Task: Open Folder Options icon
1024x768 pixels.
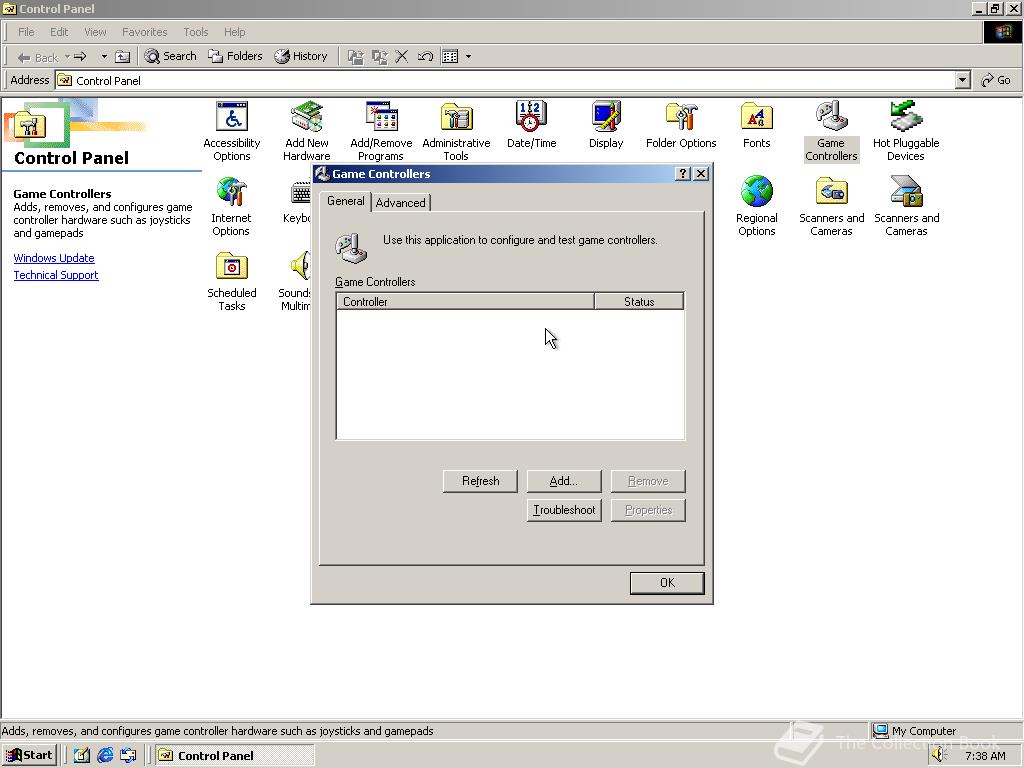Action: pyautogui.click(x=681, y=124)
